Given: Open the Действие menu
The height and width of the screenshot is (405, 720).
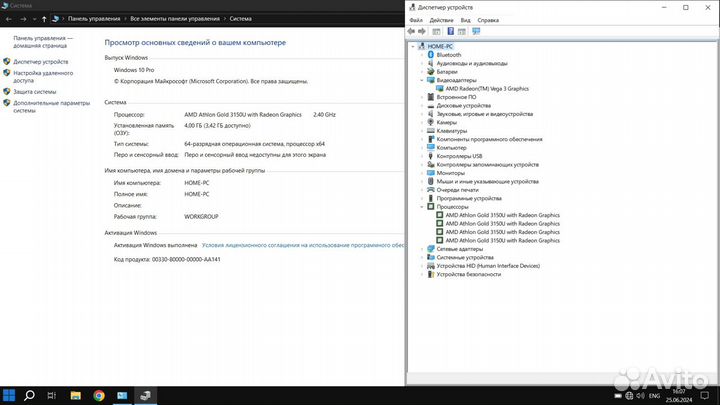Looking at the screenshot, I should (441, 20).
